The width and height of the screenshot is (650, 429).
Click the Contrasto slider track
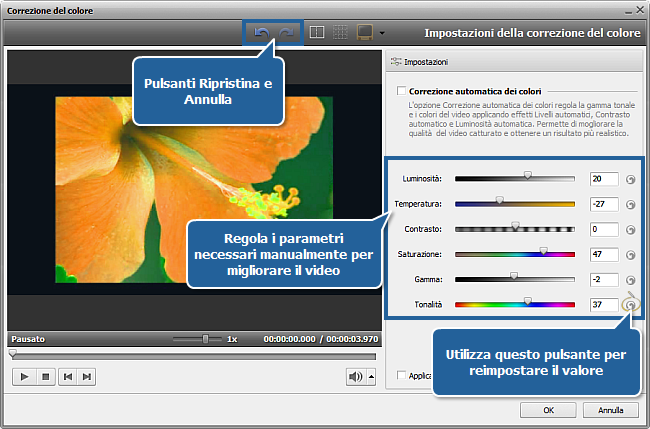tap(515, 229)
